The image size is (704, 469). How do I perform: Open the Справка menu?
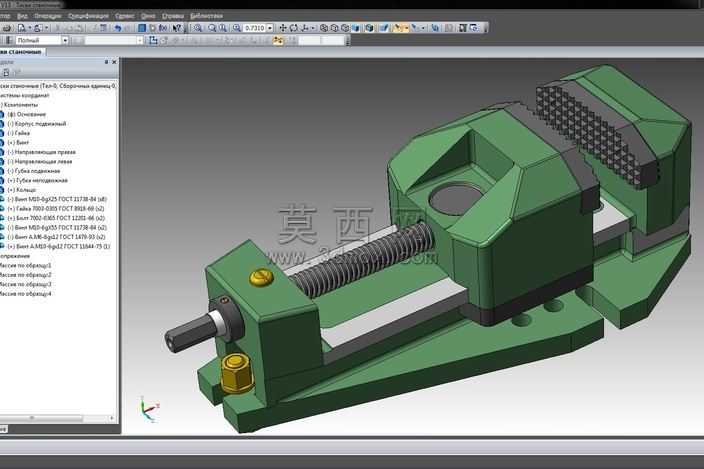click(172, 16)
